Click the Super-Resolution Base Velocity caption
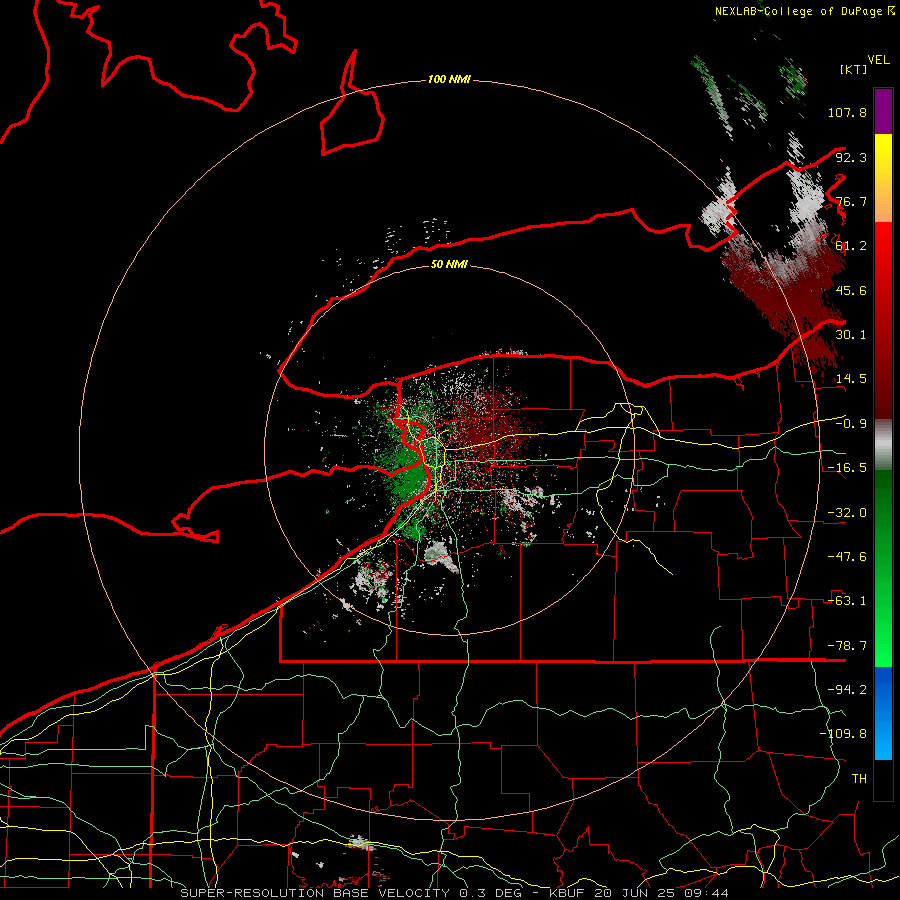The image size is (900, 900). coord(455,893)
